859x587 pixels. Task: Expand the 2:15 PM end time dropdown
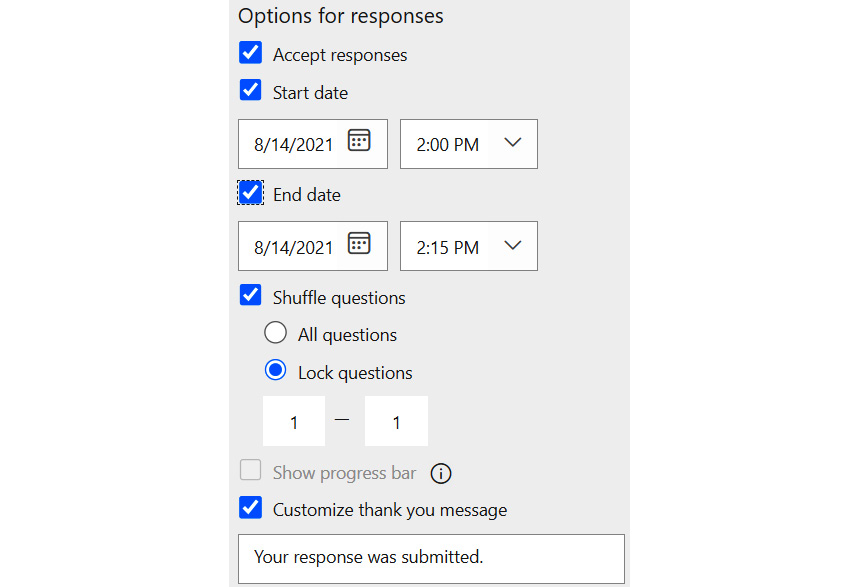469,246
